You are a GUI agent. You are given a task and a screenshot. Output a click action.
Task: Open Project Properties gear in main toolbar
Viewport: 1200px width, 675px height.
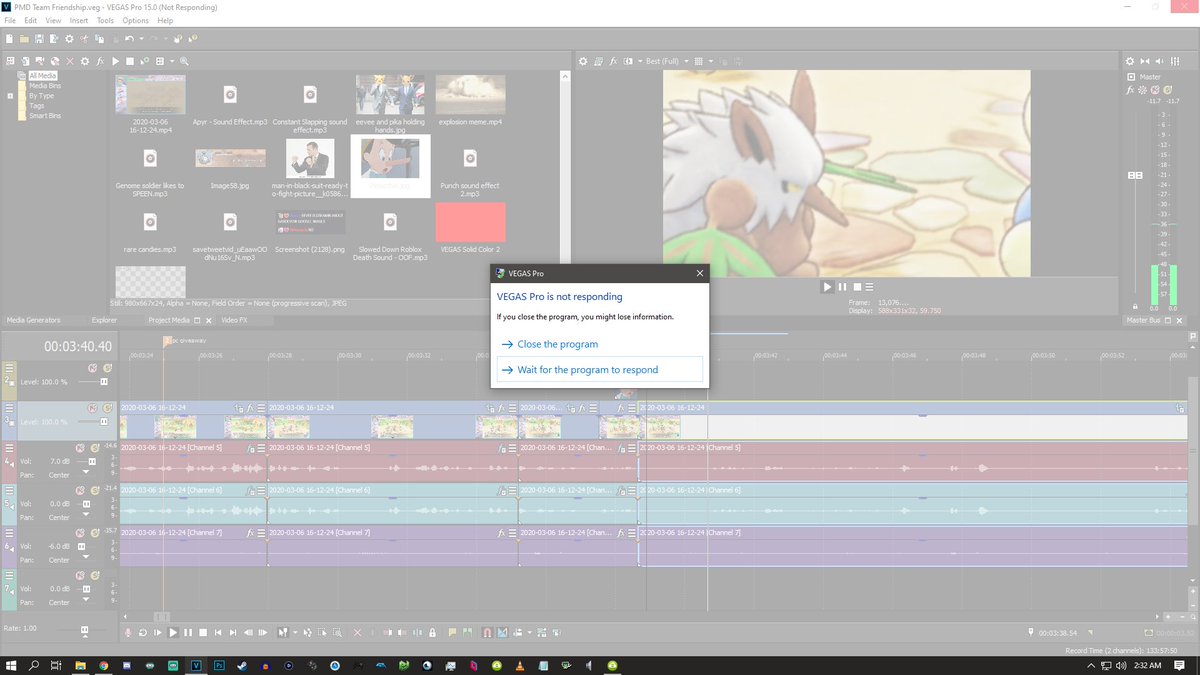pos(69,38)
